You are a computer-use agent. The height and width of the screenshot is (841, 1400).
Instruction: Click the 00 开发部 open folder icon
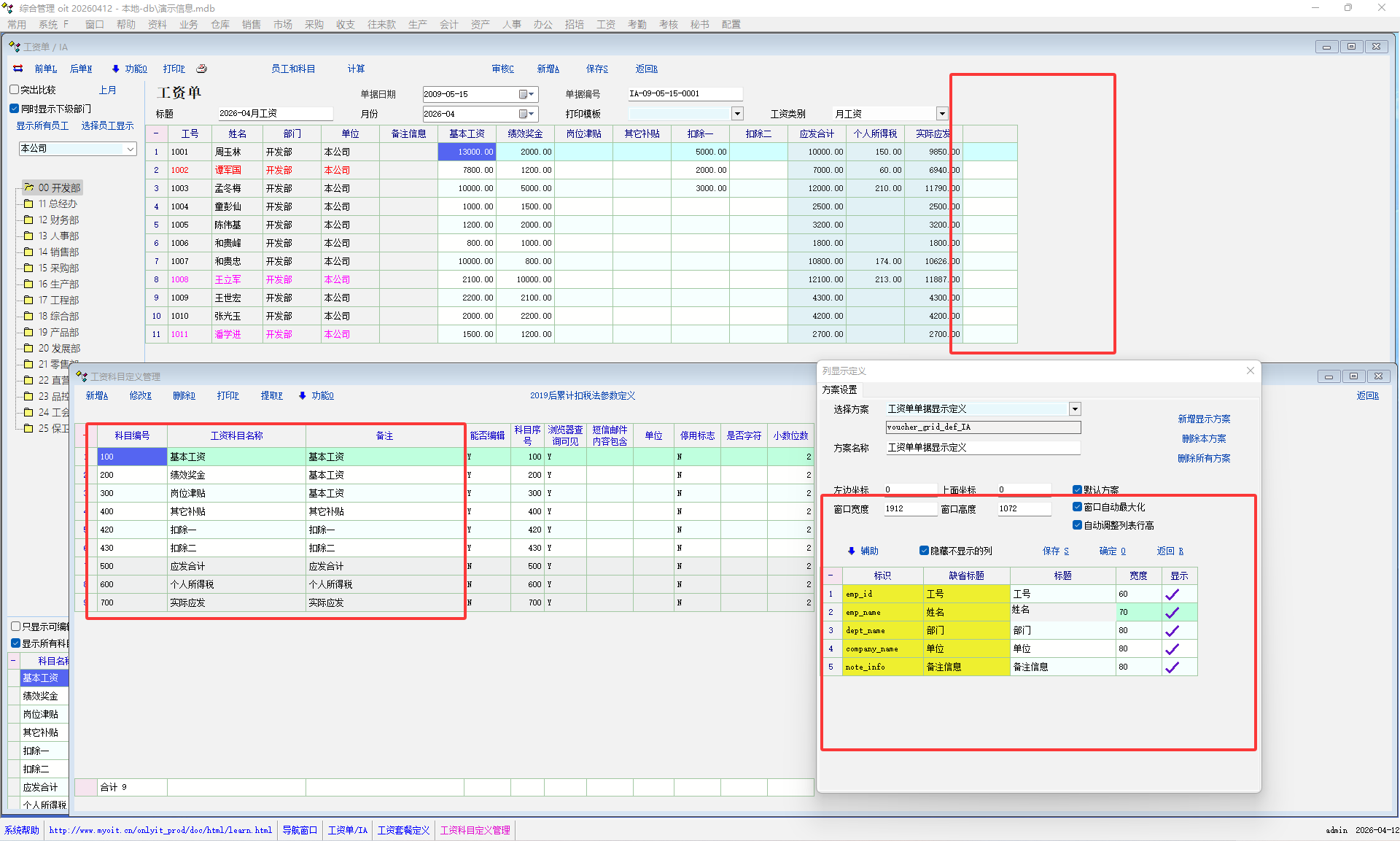[x=28, y=187]
